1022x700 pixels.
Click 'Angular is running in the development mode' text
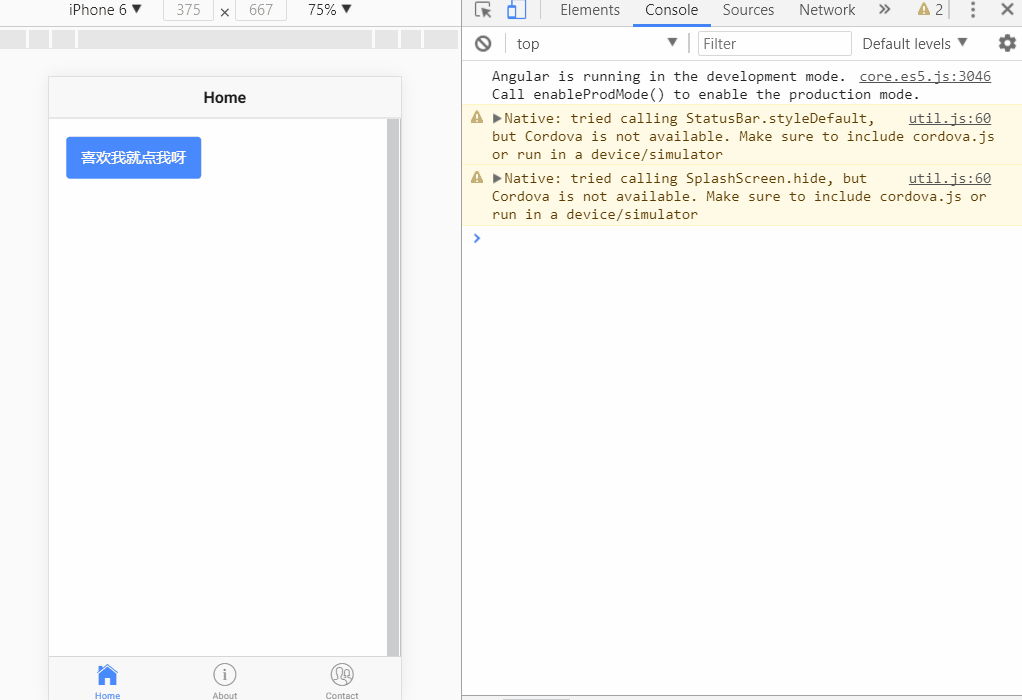(x=668, y=76)
